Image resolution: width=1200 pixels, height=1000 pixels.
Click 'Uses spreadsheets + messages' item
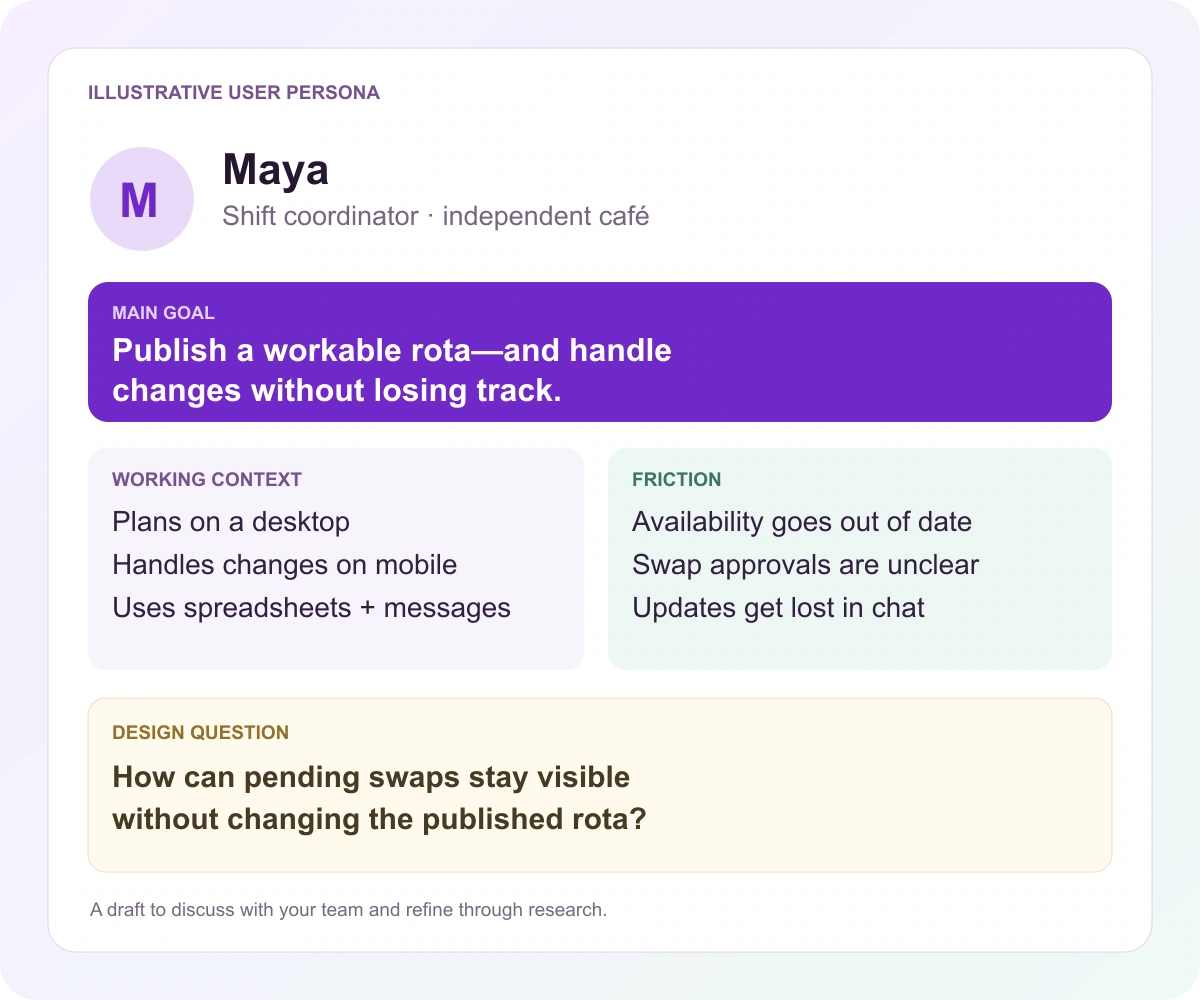(312, 608)
